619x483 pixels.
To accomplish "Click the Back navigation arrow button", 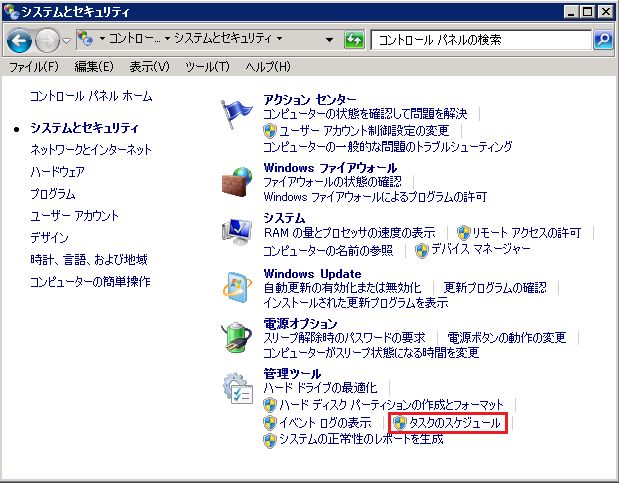I will click(19, 40).
